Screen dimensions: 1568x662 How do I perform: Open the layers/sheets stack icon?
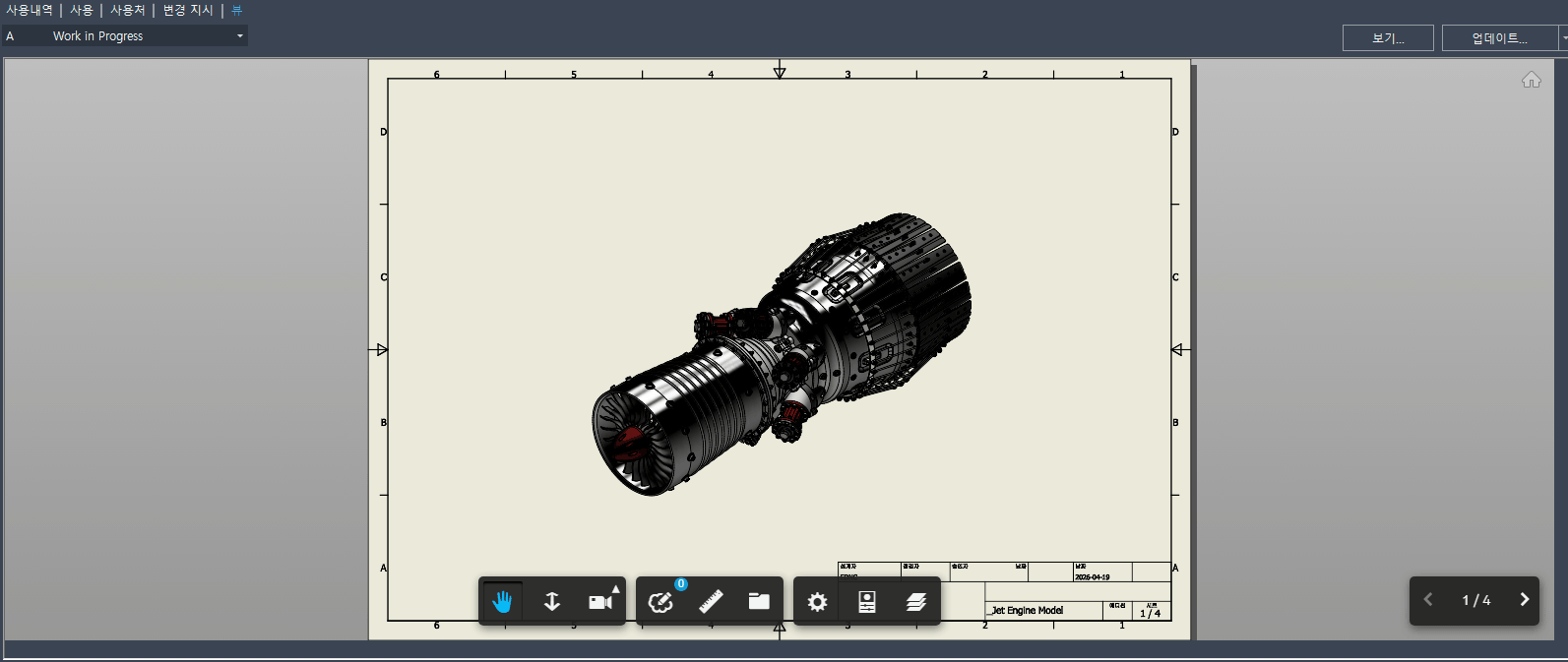click(916, 601)
